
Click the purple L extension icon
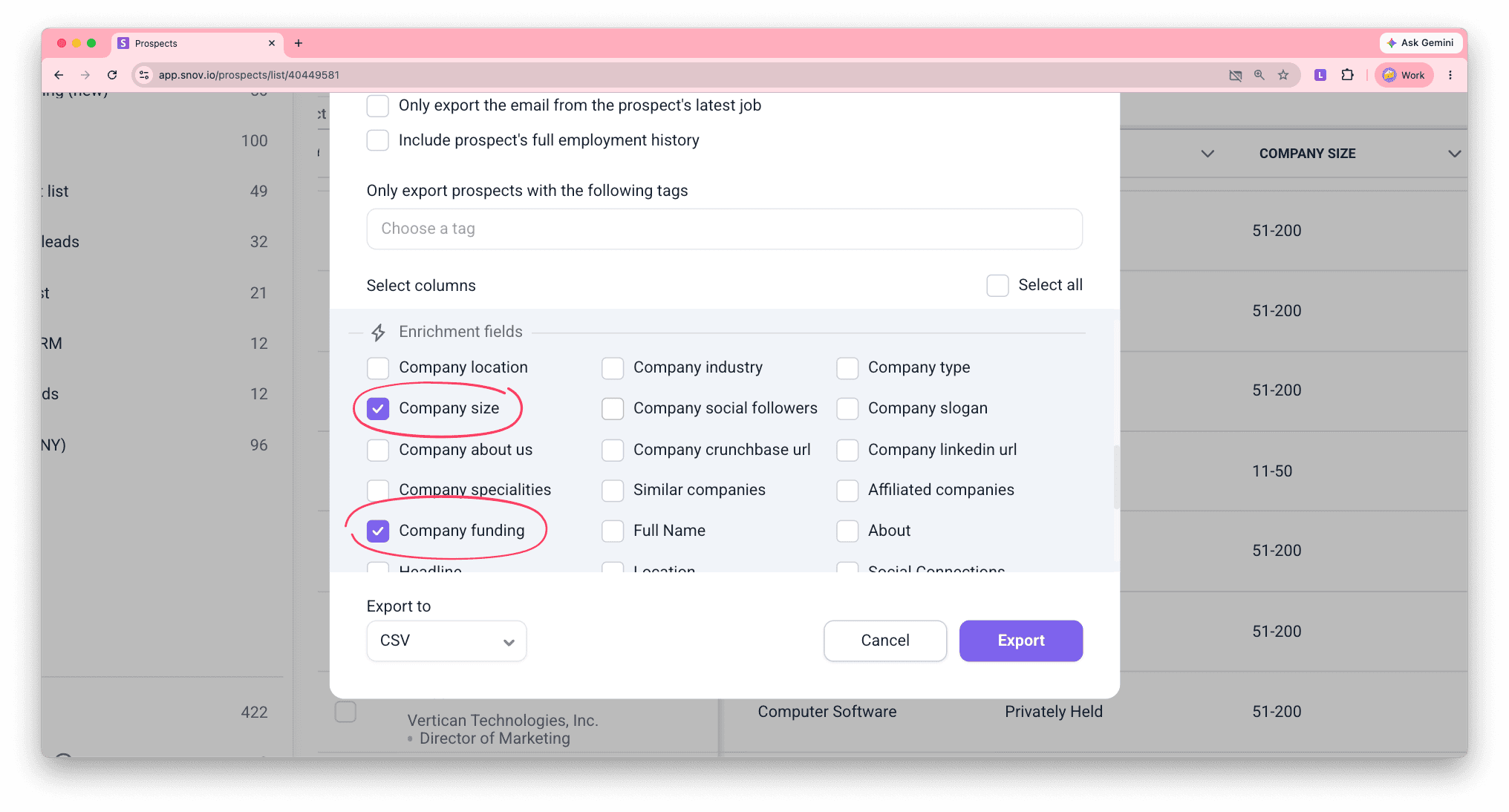(x=1320, y=75)
